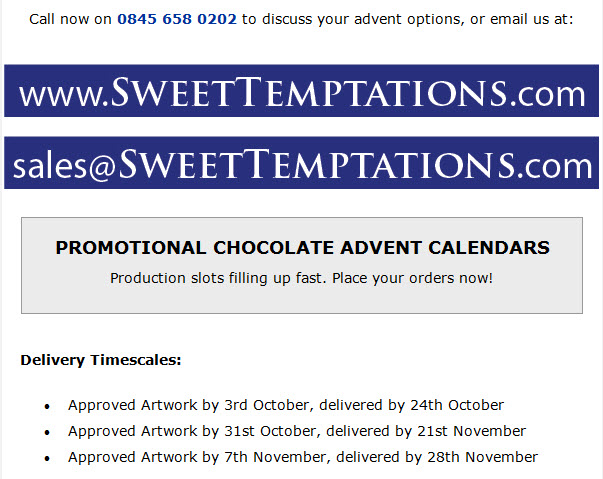Click the Promotional Chocolate Advent Calendars heading

click(x=303, y=248)
